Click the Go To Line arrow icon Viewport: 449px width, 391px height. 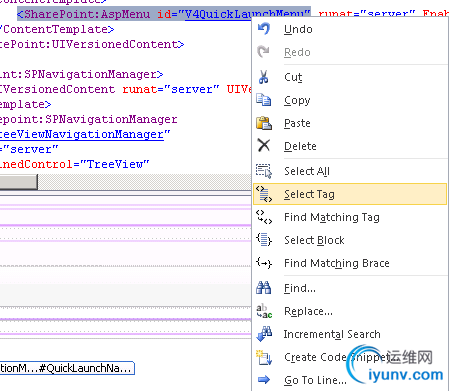tap(264, 380)
